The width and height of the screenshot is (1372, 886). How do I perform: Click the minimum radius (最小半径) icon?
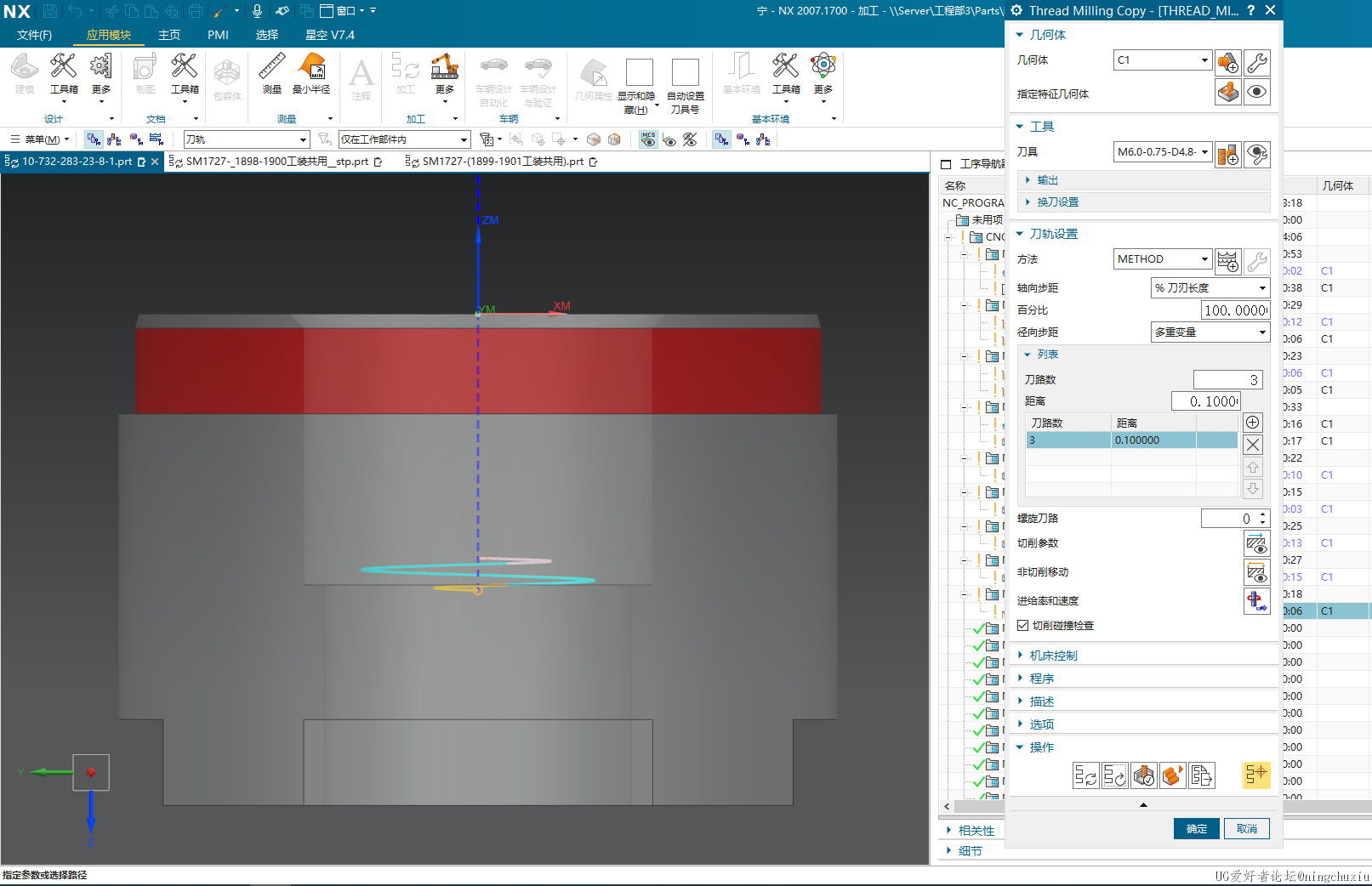tap(311, 73)
